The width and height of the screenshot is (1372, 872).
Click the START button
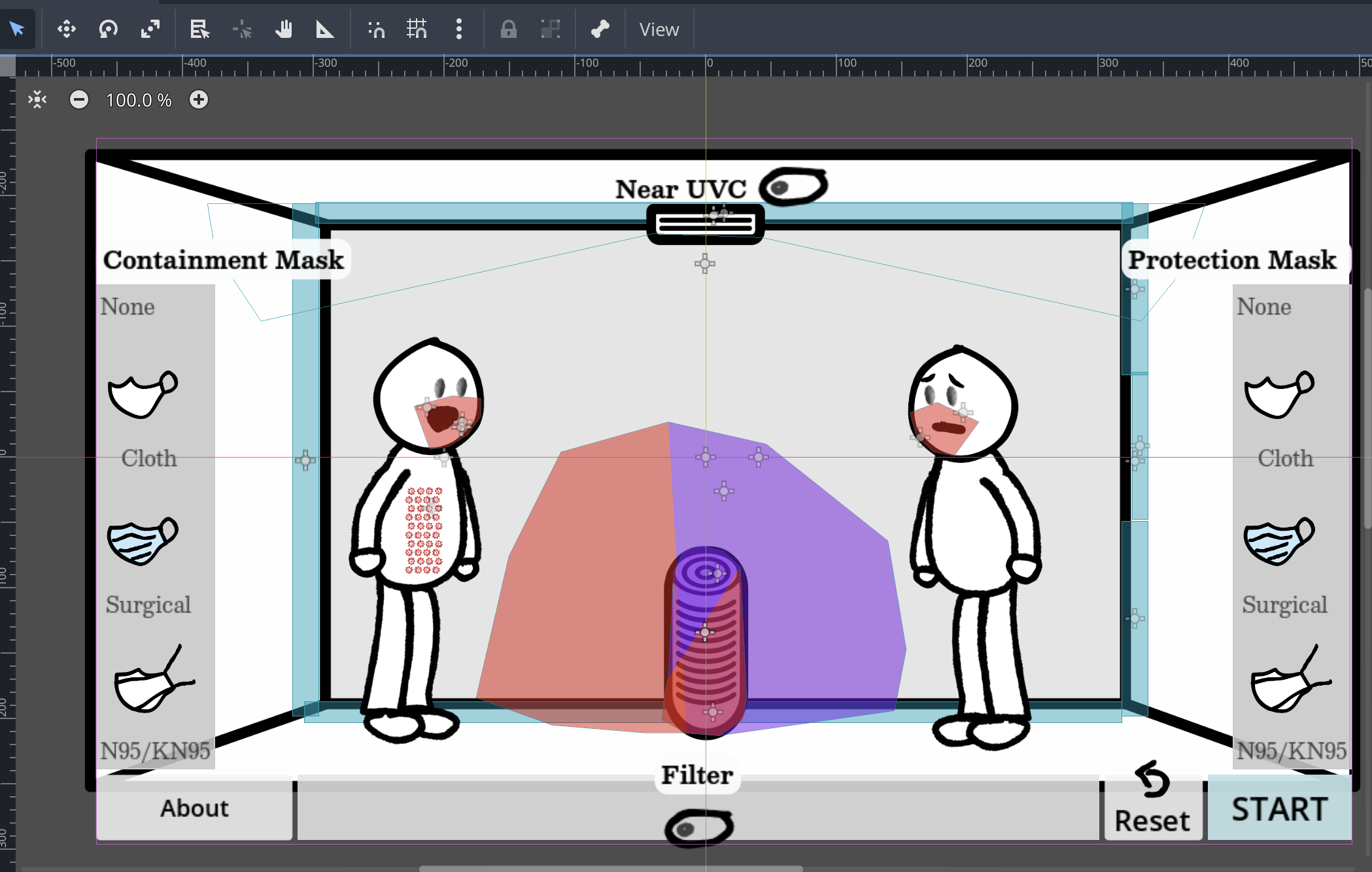pyautogui.click(x=1279, y=809)
